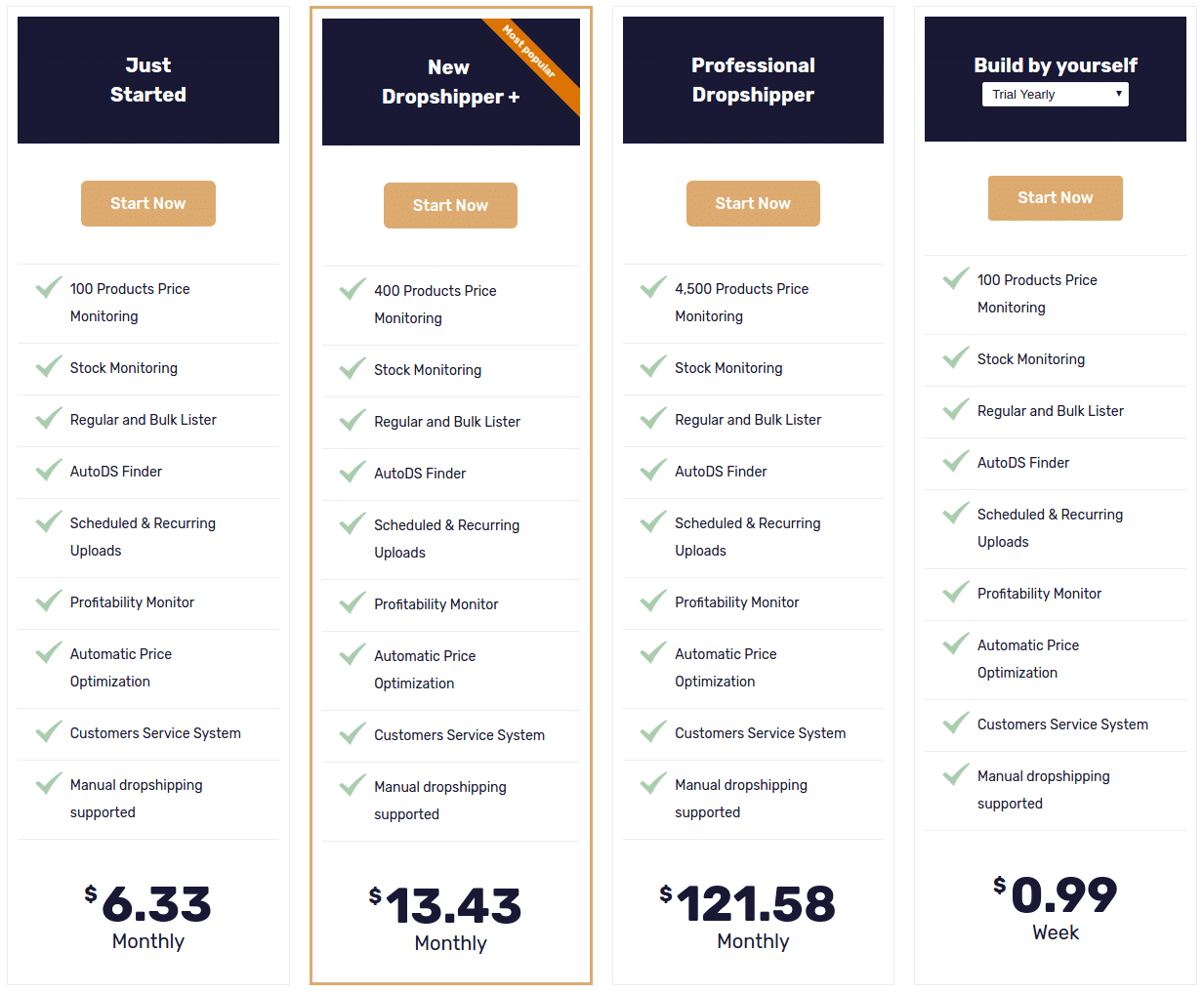Click Start Now under Build by yourself
This screenshot has height=994, width=1204.
tap(1056, 198)
